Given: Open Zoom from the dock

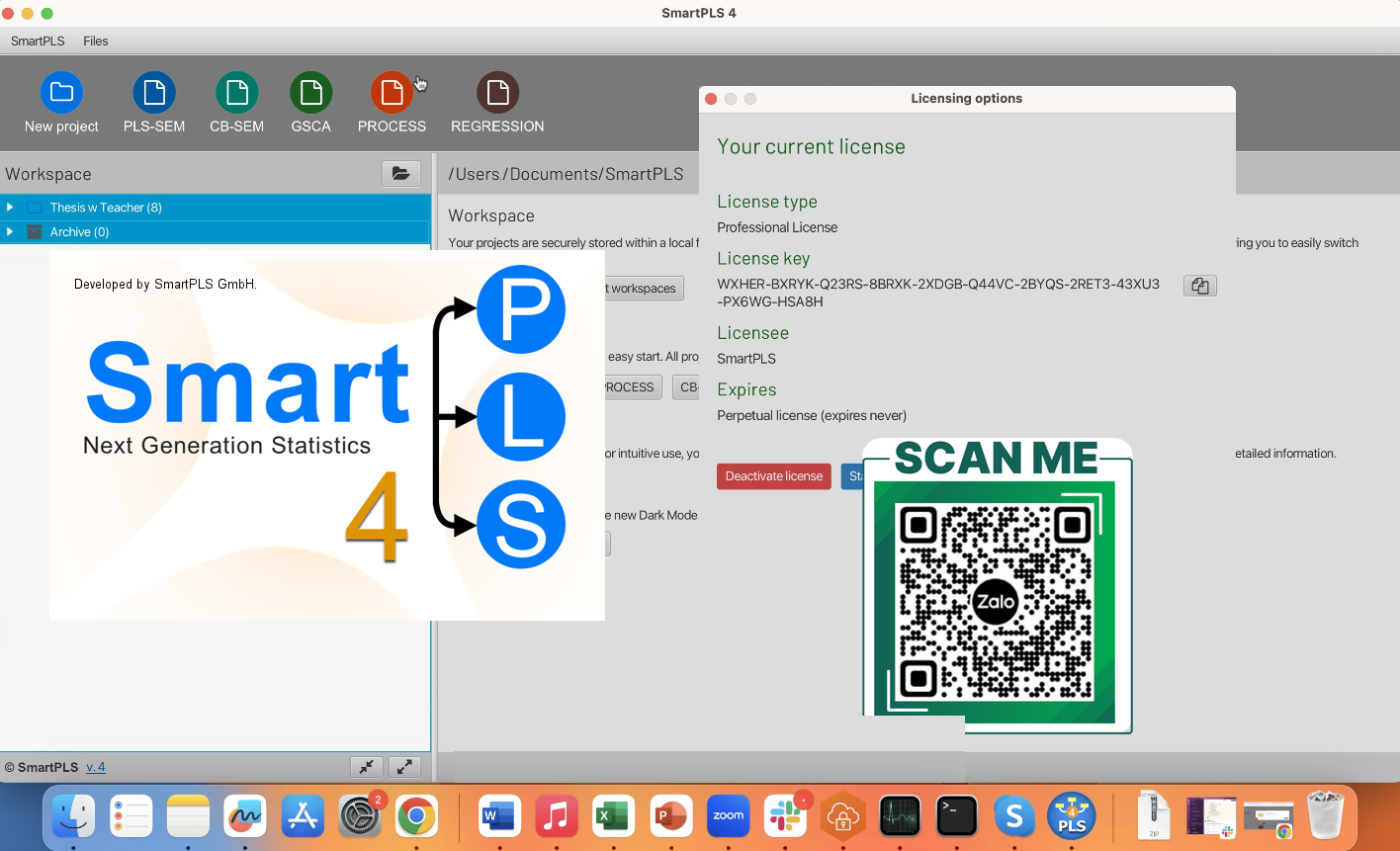Looking at the screenshot, I should point(729,816).
